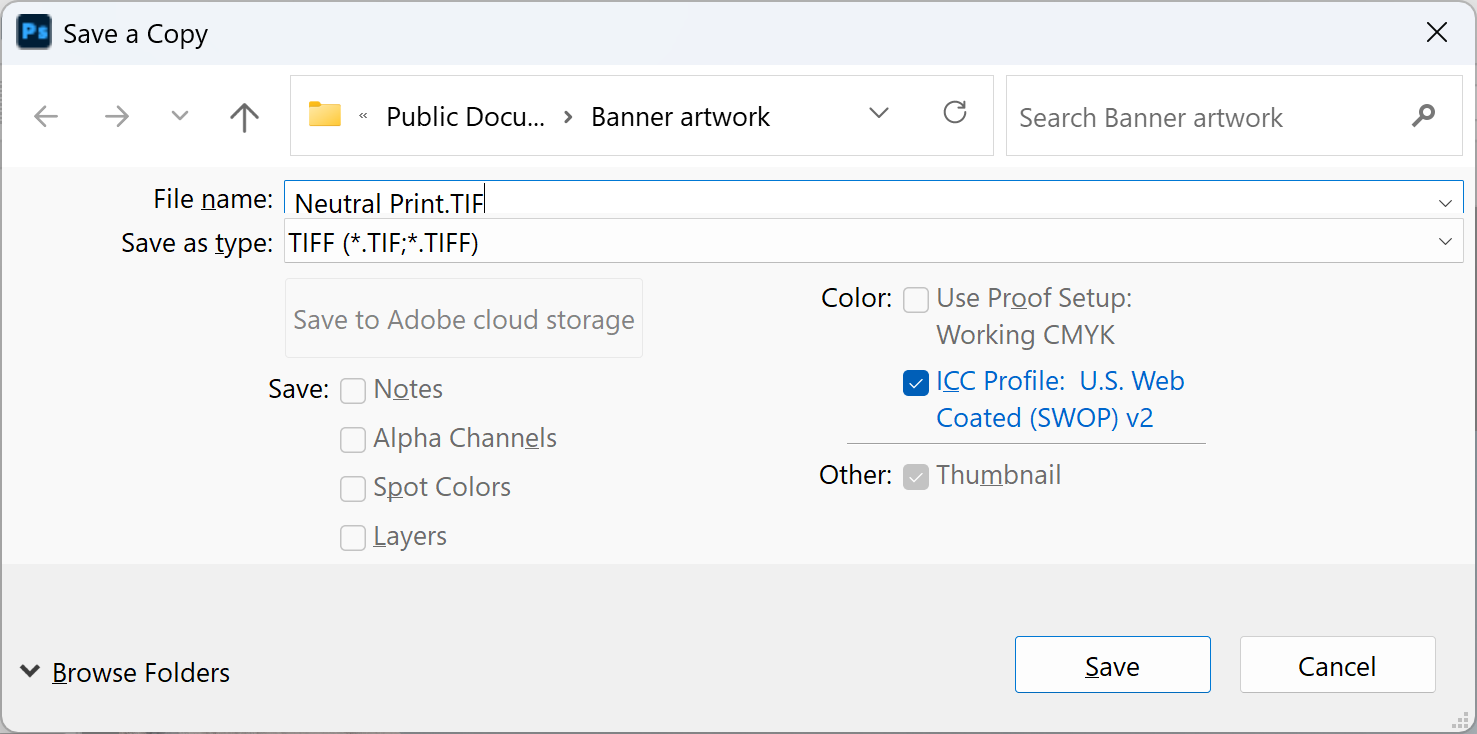Select Banner artwork breadcrumb

[680, 117]
